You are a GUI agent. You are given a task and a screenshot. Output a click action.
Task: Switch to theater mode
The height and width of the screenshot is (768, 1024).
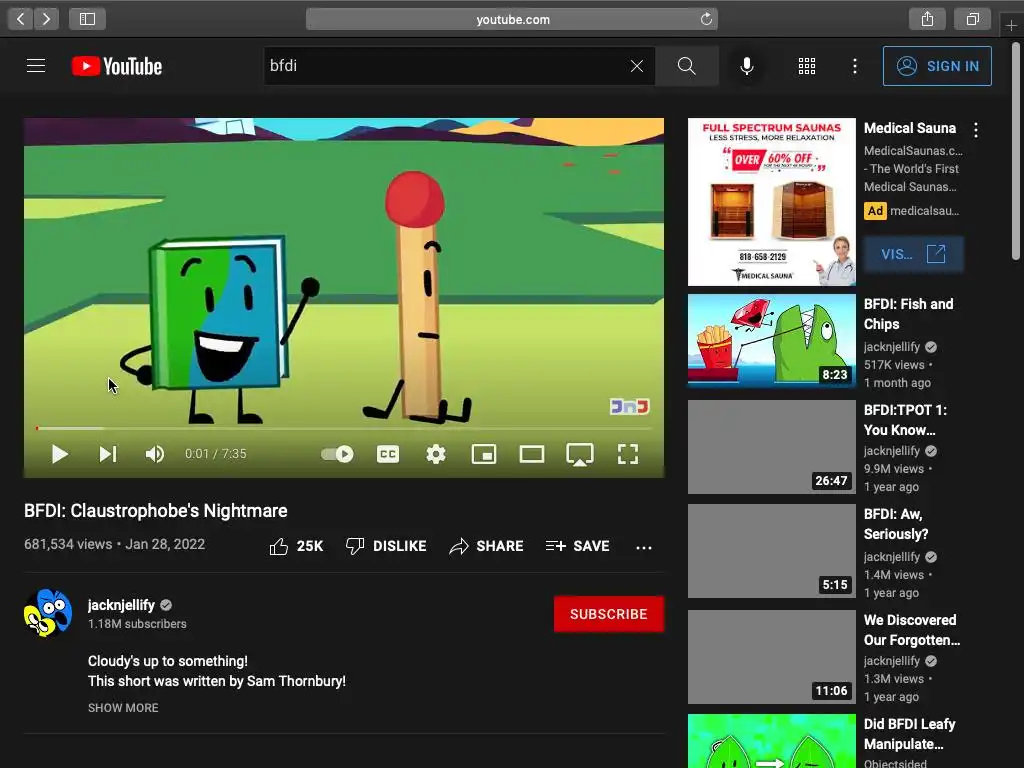[x=532, y=454]
